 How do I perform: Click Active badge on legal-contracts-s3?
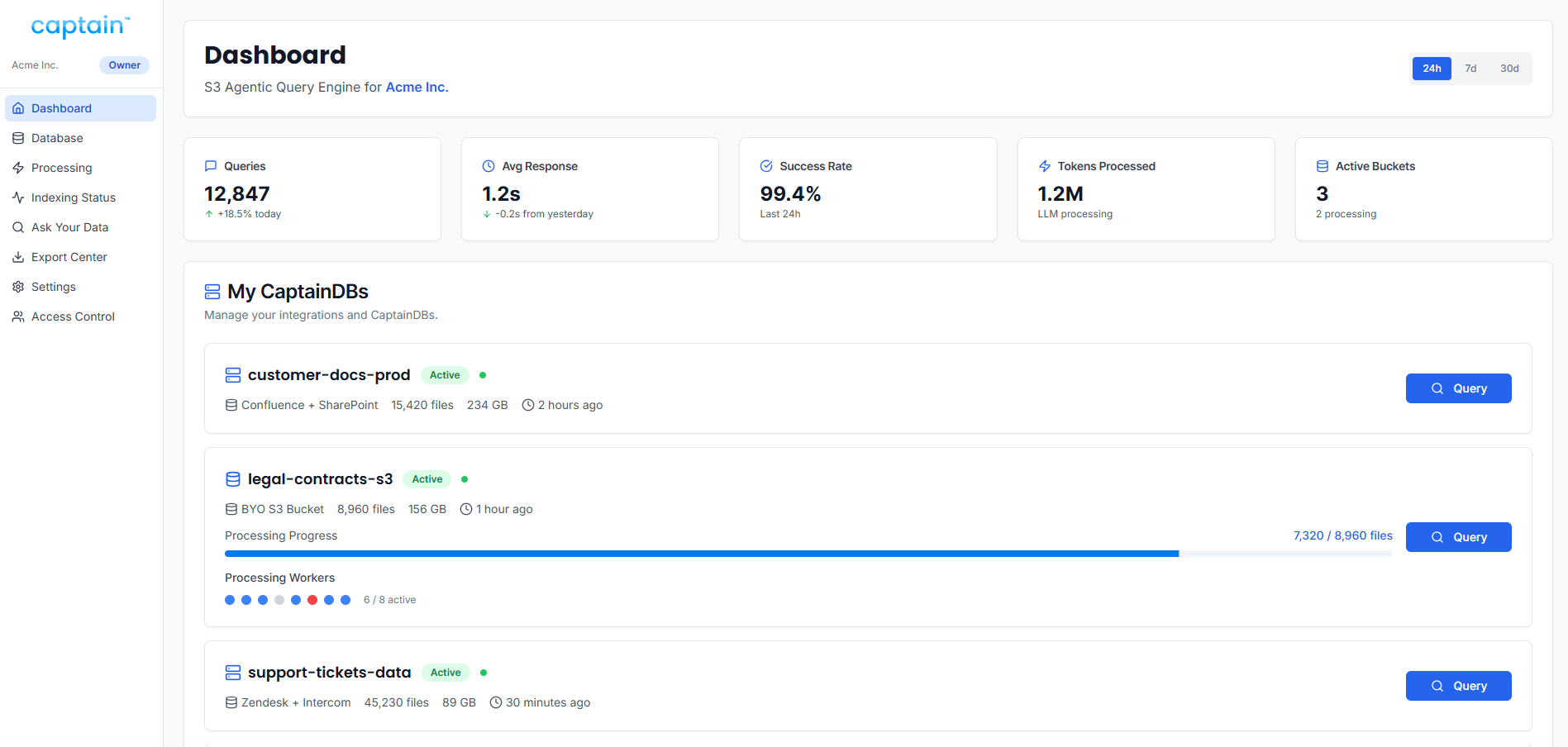tap(427, 479)
